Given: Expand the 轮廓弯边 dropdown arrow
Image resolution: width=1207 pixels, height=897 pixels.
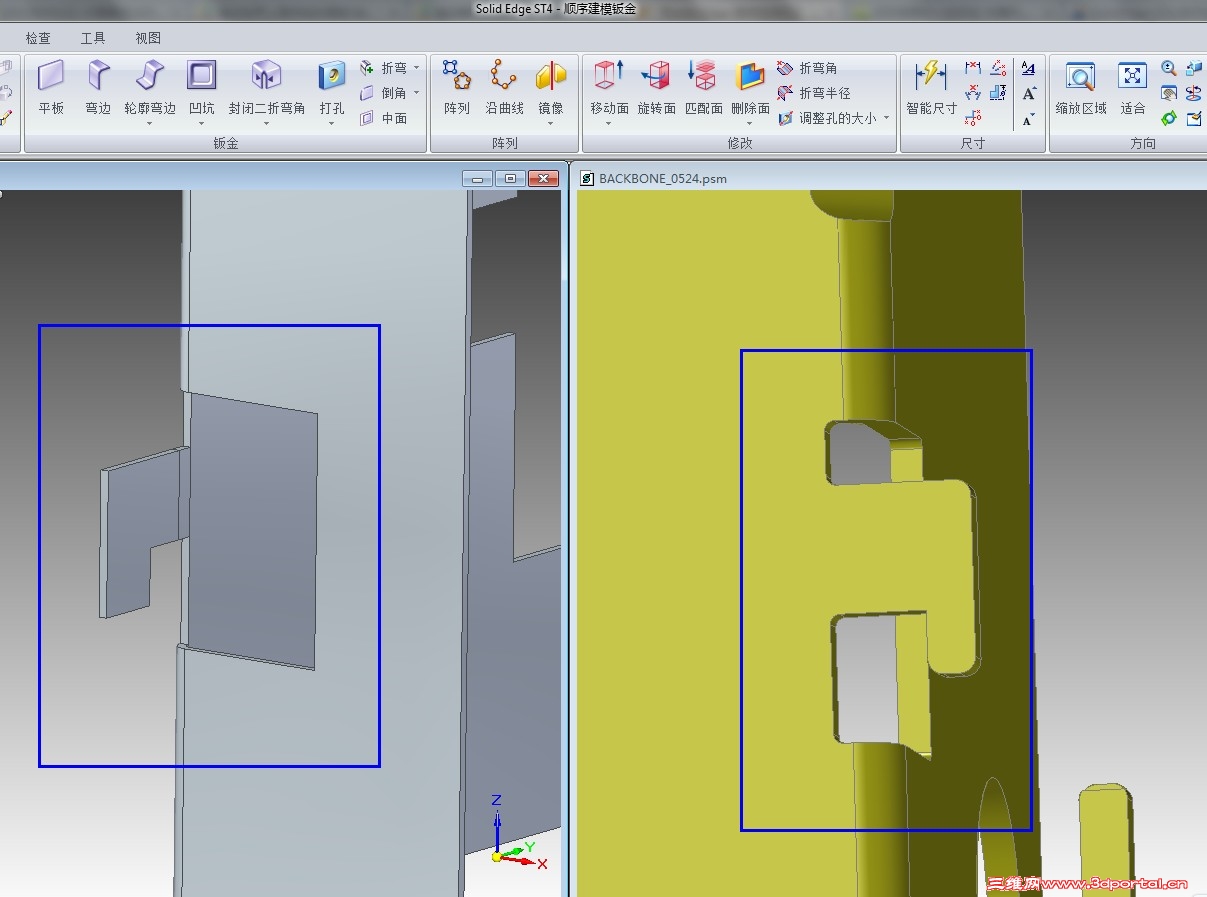Looking at the screenshot, I should [150, 124].
